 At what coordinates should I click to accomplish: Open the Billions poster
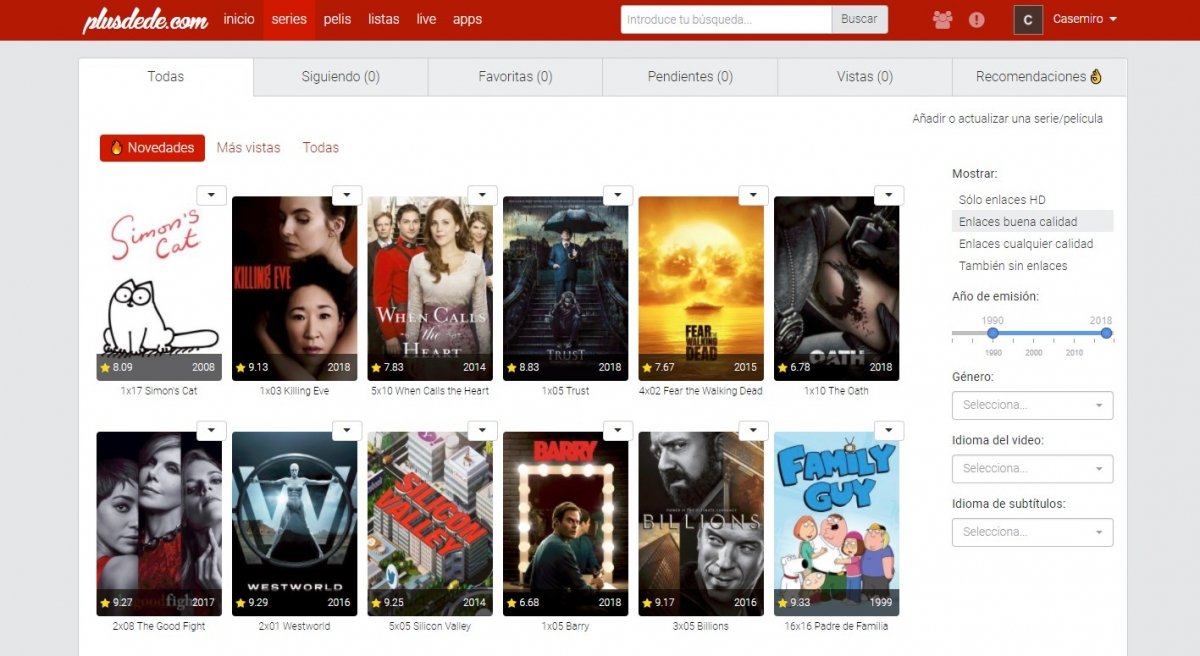(x=701, y=524)
